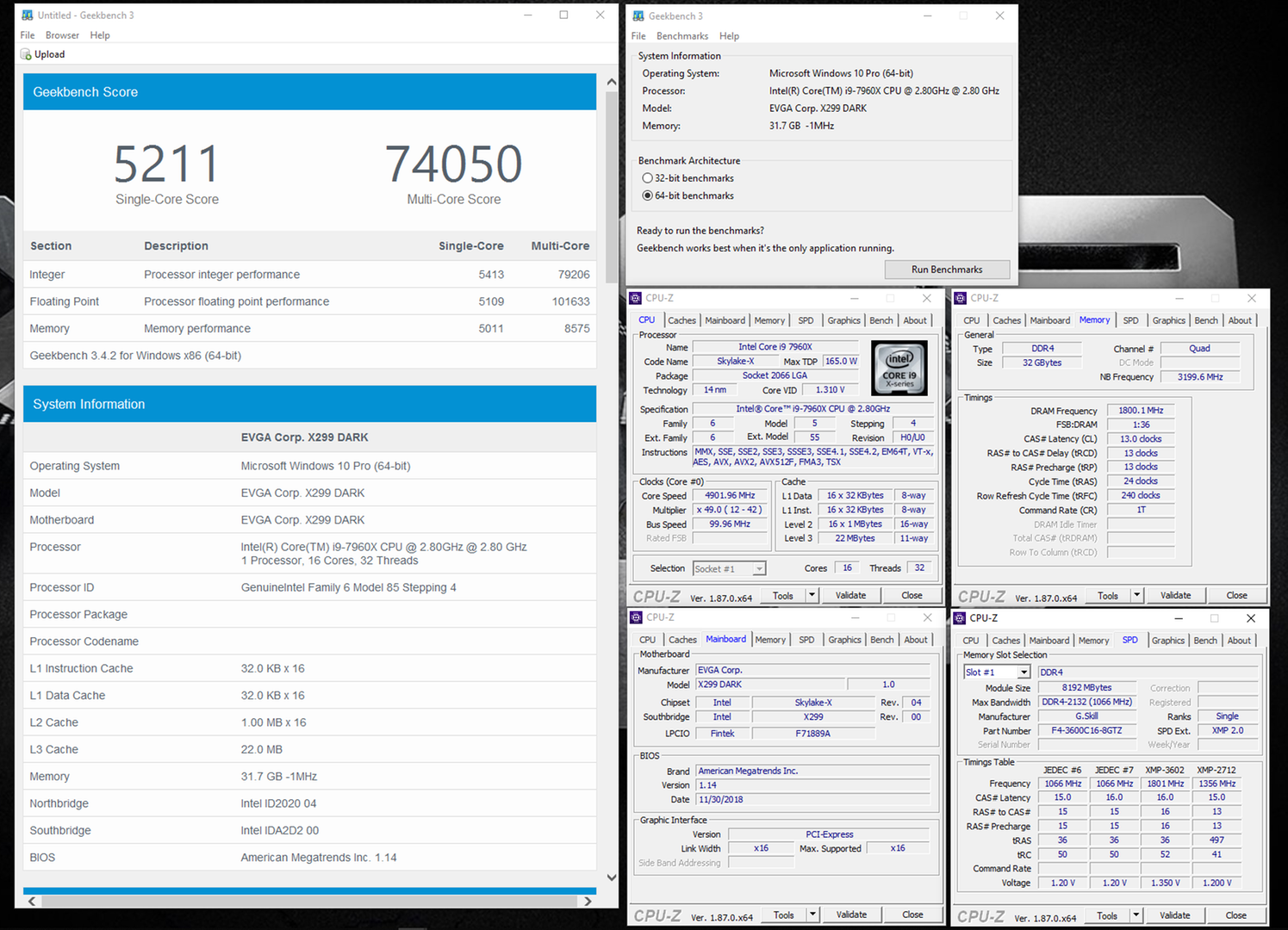Click CPU-Z title icon in the CPU tab window
Viewport: 1288px width, 930px height.
[x=636, y=298]
